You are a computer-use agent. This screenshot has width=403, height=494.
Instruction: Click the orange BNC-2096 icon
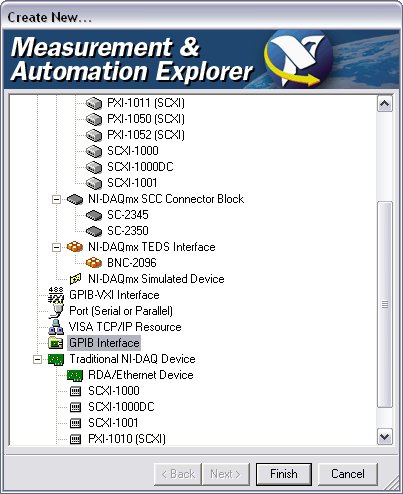pyautogui.click(x=94, y=263)
